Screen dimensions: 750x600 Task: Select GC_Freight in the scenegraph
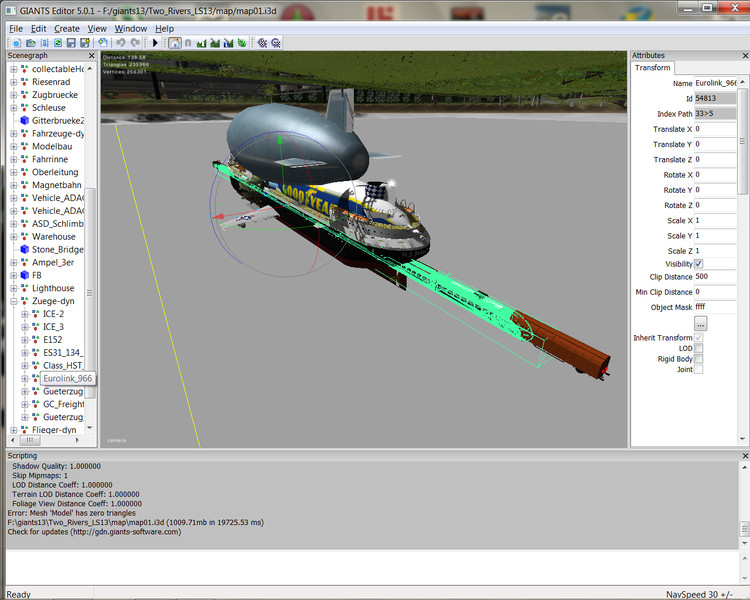click(x=64, y=404)
